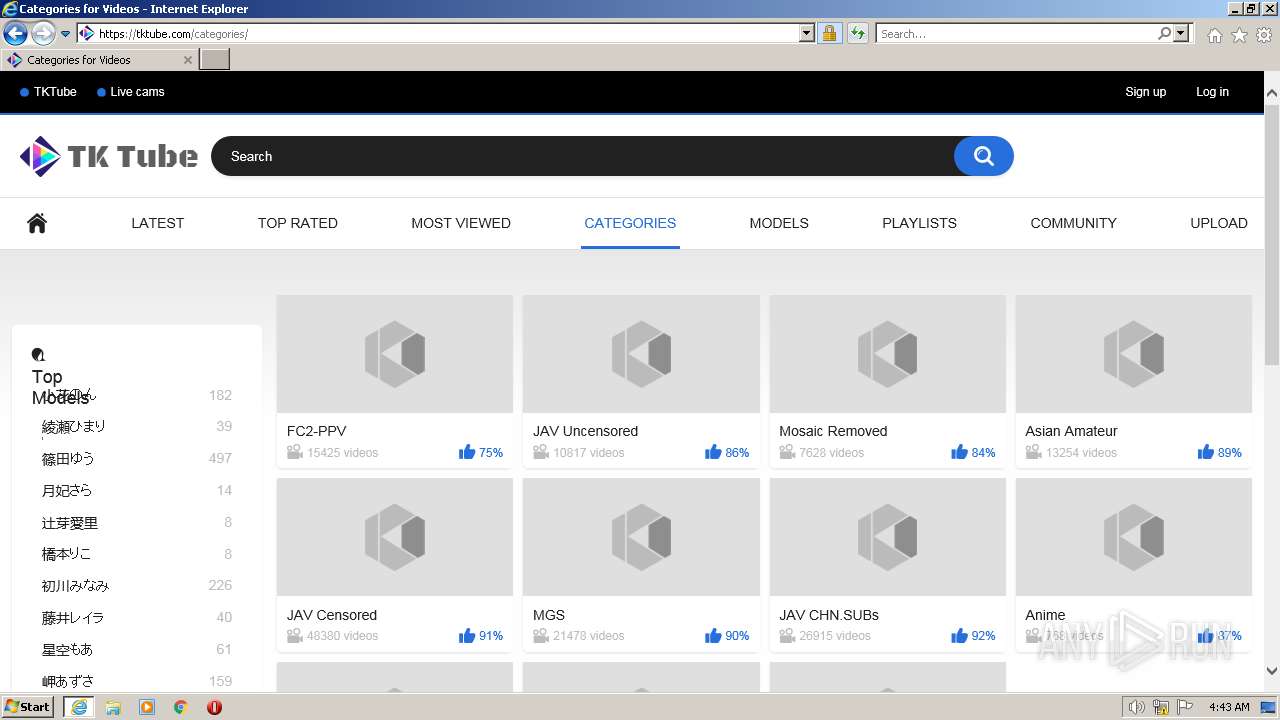Open the JAV CHN.SUBs category thumbnail

[888, 537]
